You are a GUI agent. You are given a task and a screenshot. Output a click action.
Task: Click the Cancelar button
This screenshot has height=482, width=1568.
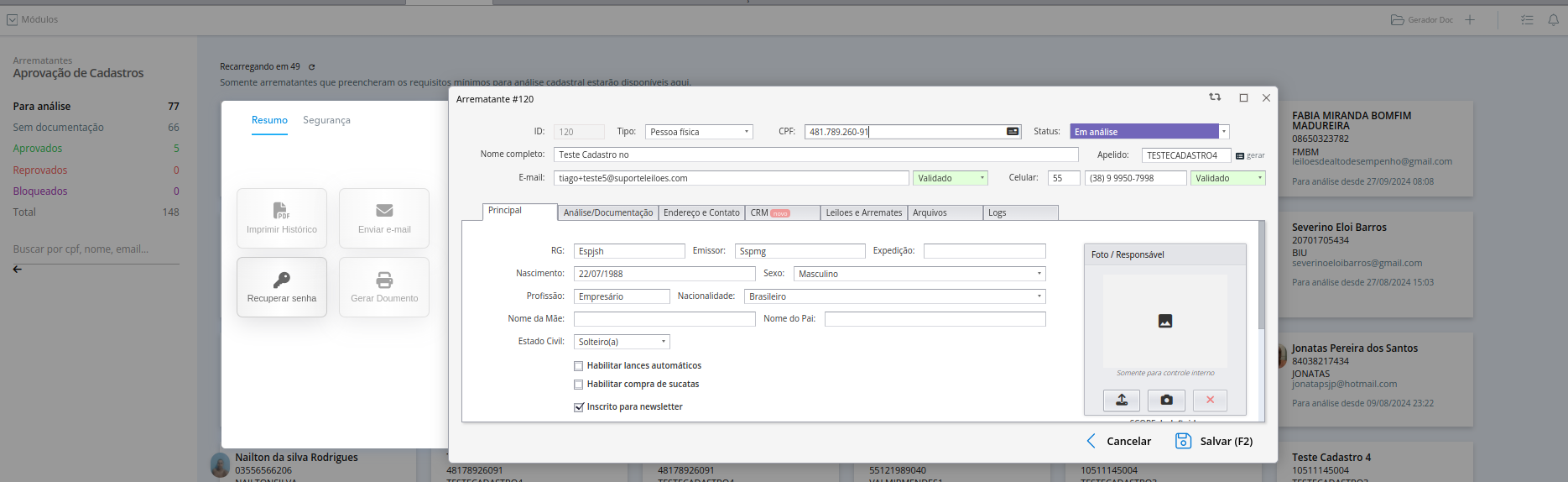click(1119, 442)
